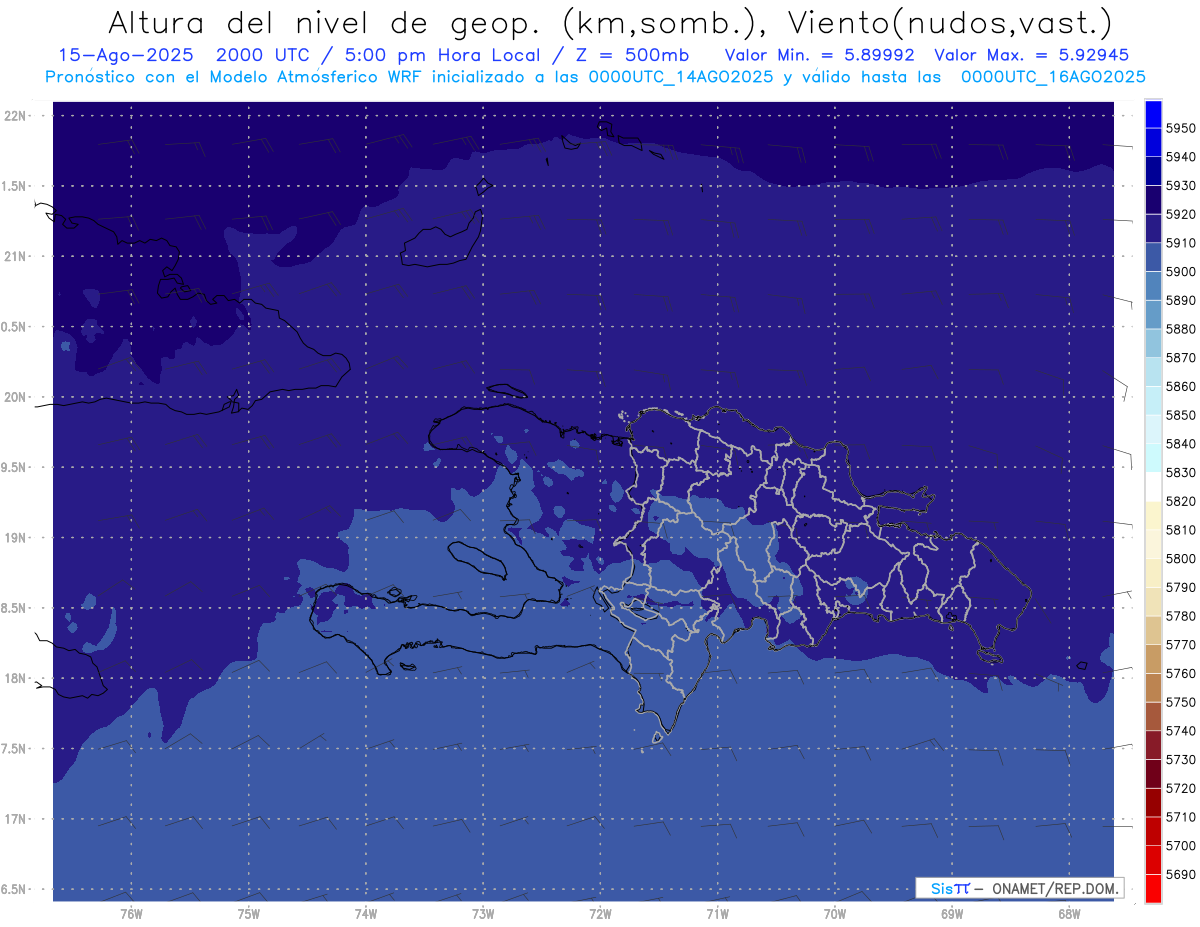Pick the pale yellow swatch between 5820 and 5810
The width and height of the screenshot is (1200, 927).
coord(1152,515)
